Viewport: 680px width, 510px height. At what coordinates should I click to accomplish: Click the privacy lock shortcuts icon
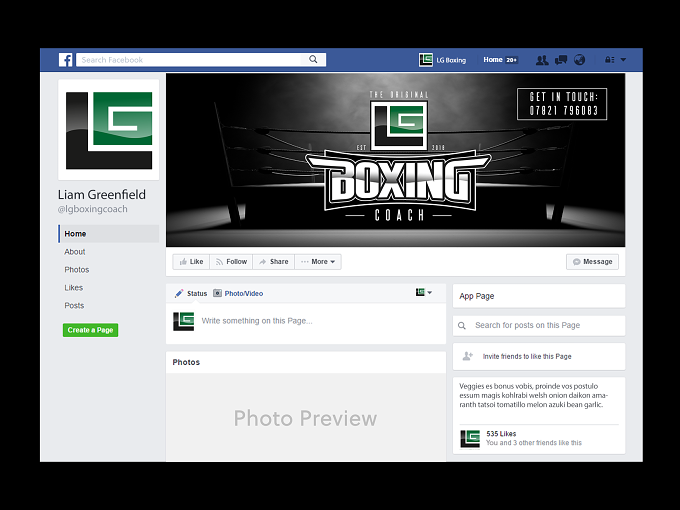click(610, 60)
